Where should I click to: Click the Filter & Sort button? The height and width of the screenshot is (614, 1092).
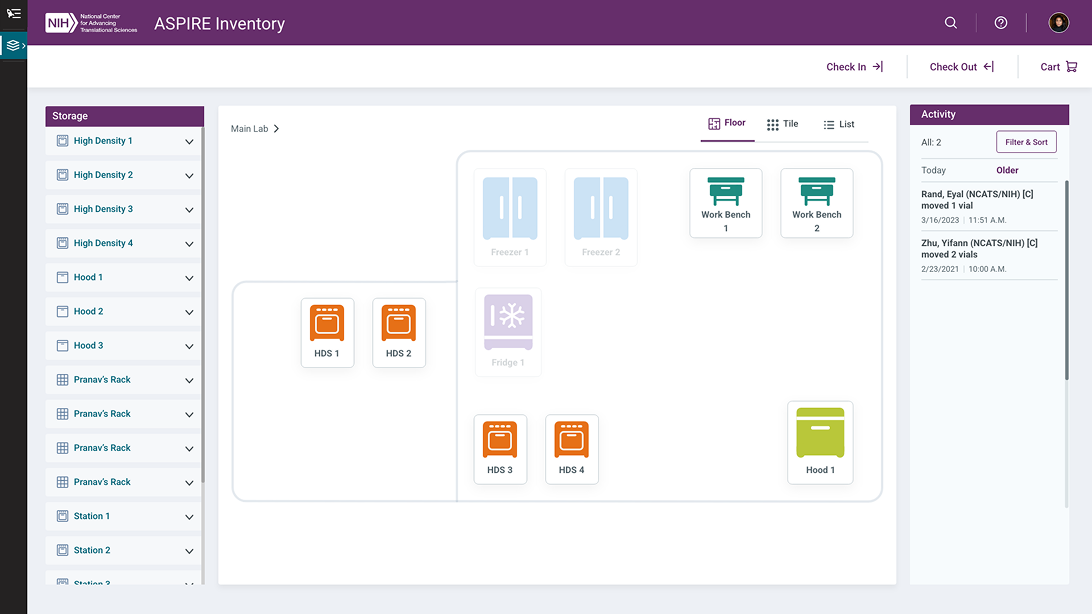click(x=1026, y=142)
